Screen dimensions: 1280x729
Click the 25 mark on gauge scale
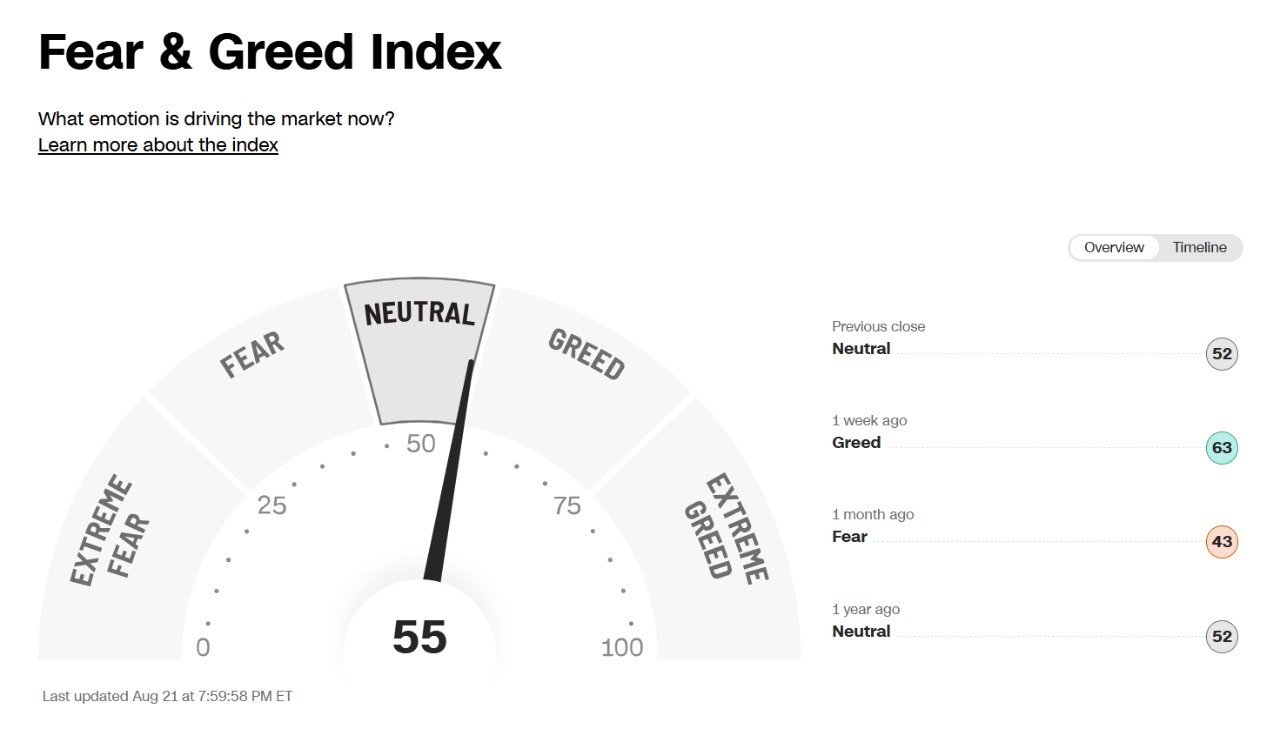(272, 506)
